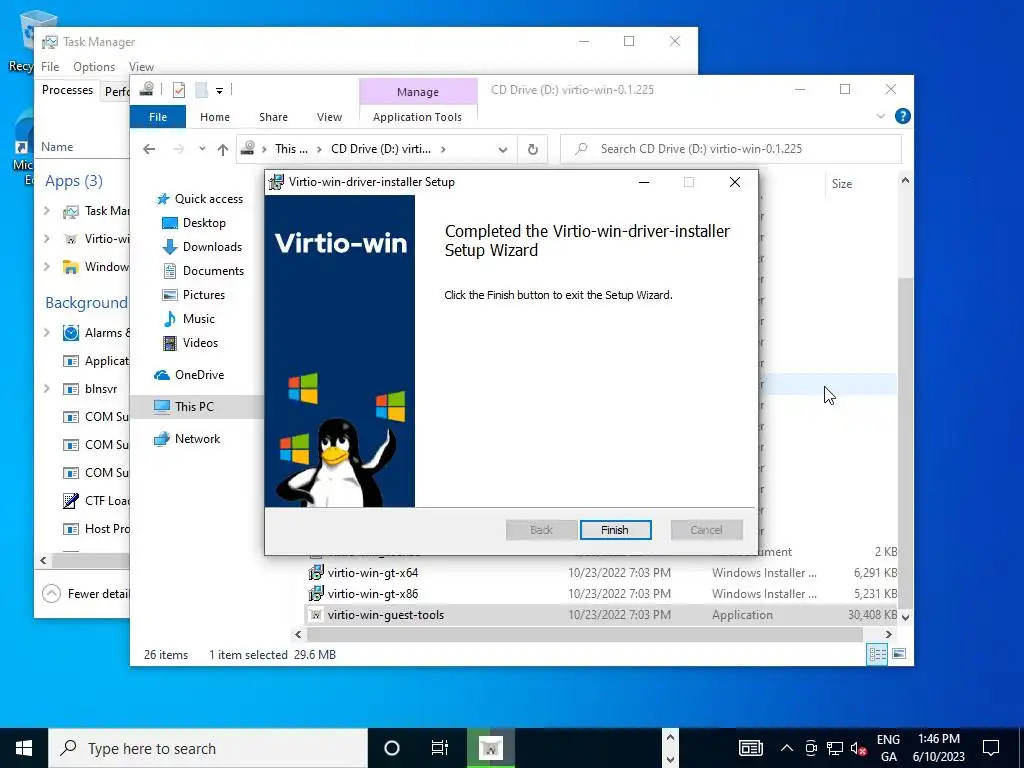The width and height of the screenshot is (1024, 768).
Task: Open the View ribbon tab in Explorer
Action: pyautogui.click(x=329, y=117)
